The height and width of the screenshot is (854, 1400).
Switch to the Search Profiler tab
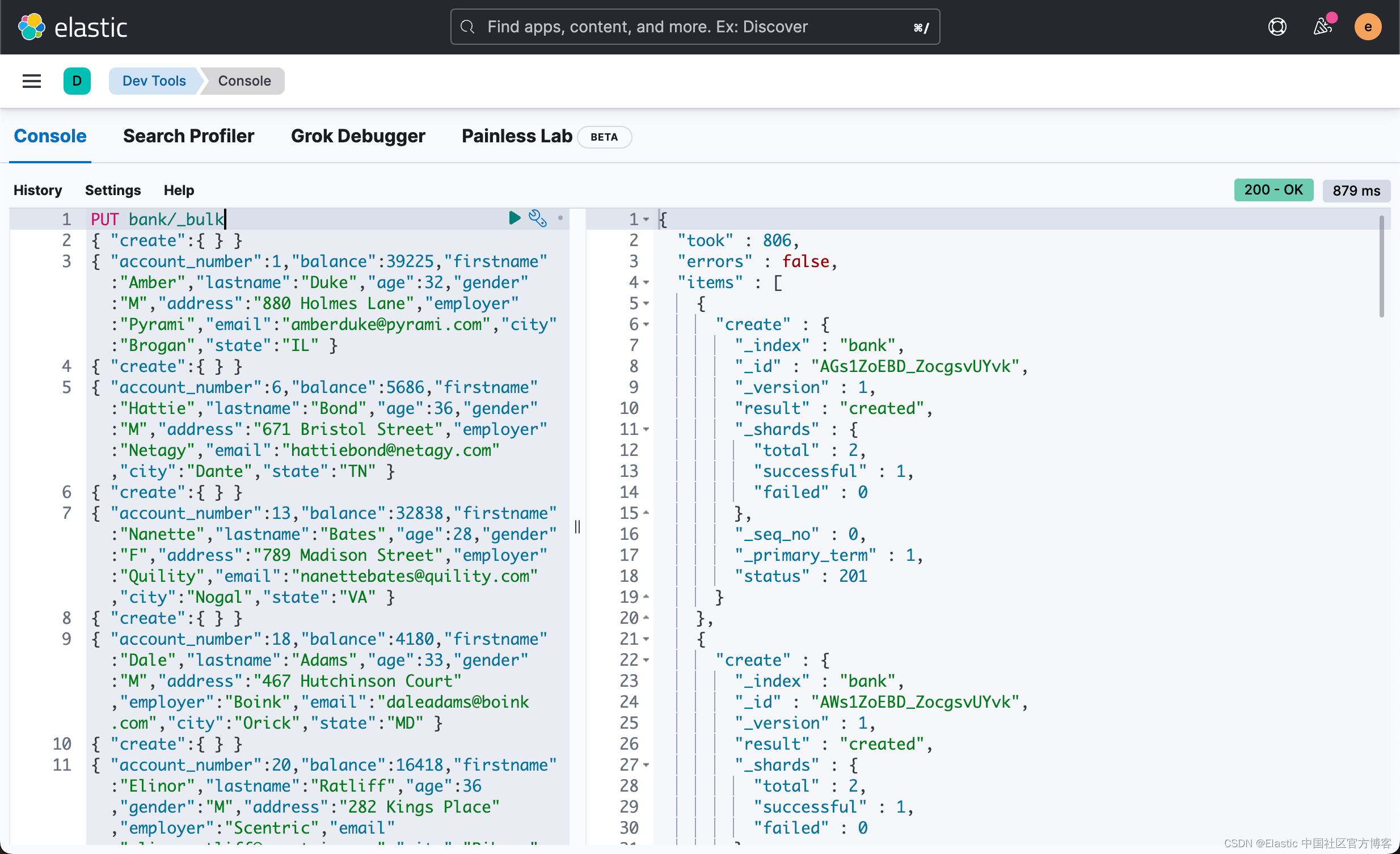point(188,136)
